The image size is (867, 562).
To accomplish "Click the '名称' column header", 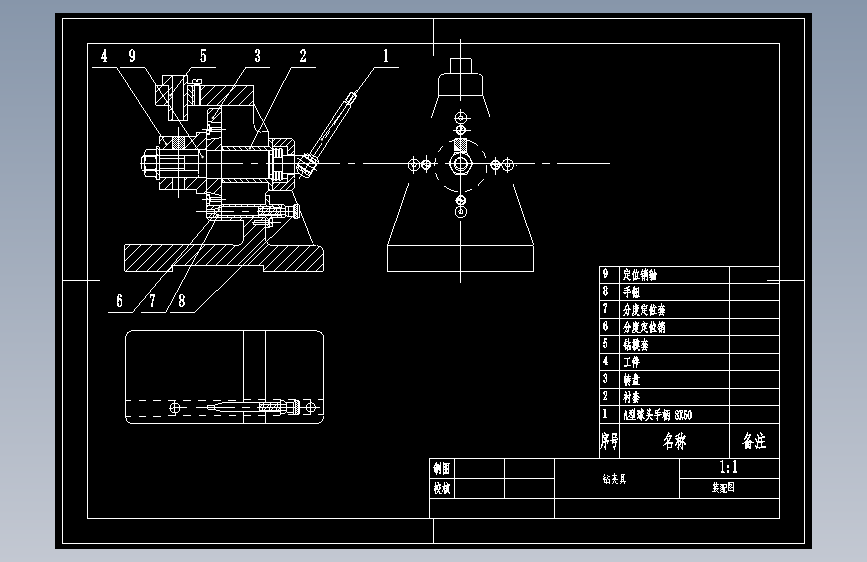I will click(x=675, y=441).
